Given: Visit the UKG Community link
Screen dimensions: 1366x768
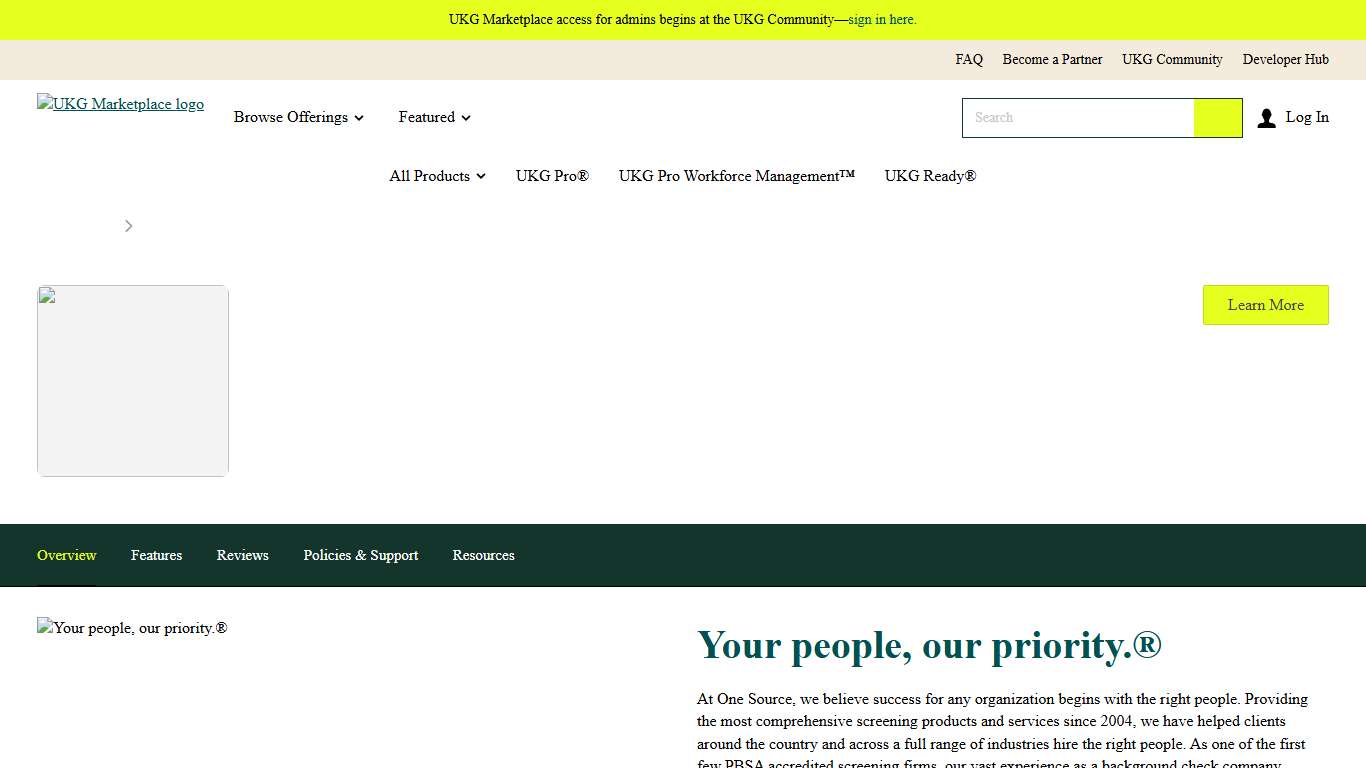Looking at the screenshot, I should [1171, 60].
